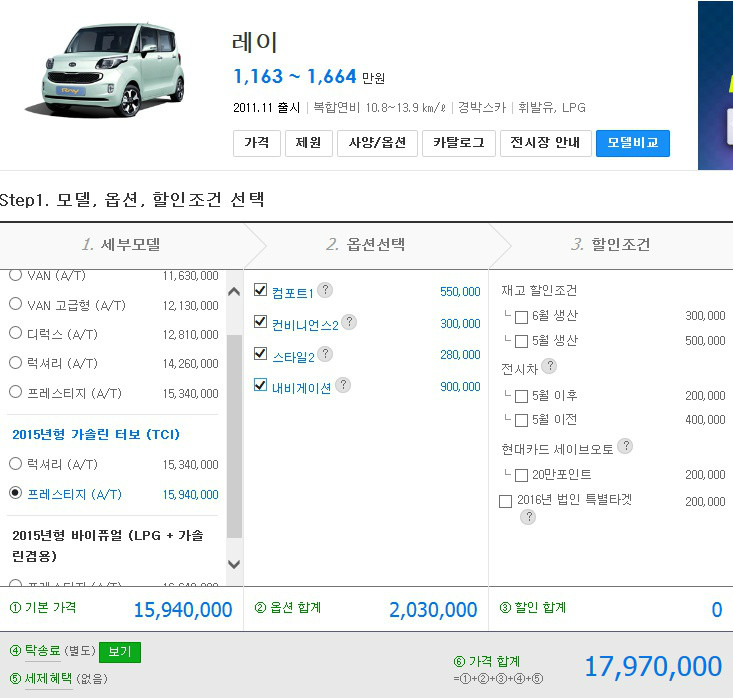Click the 1. 세부모델 step header
Viewport: 733px width, 698px height.
(122, 245)
